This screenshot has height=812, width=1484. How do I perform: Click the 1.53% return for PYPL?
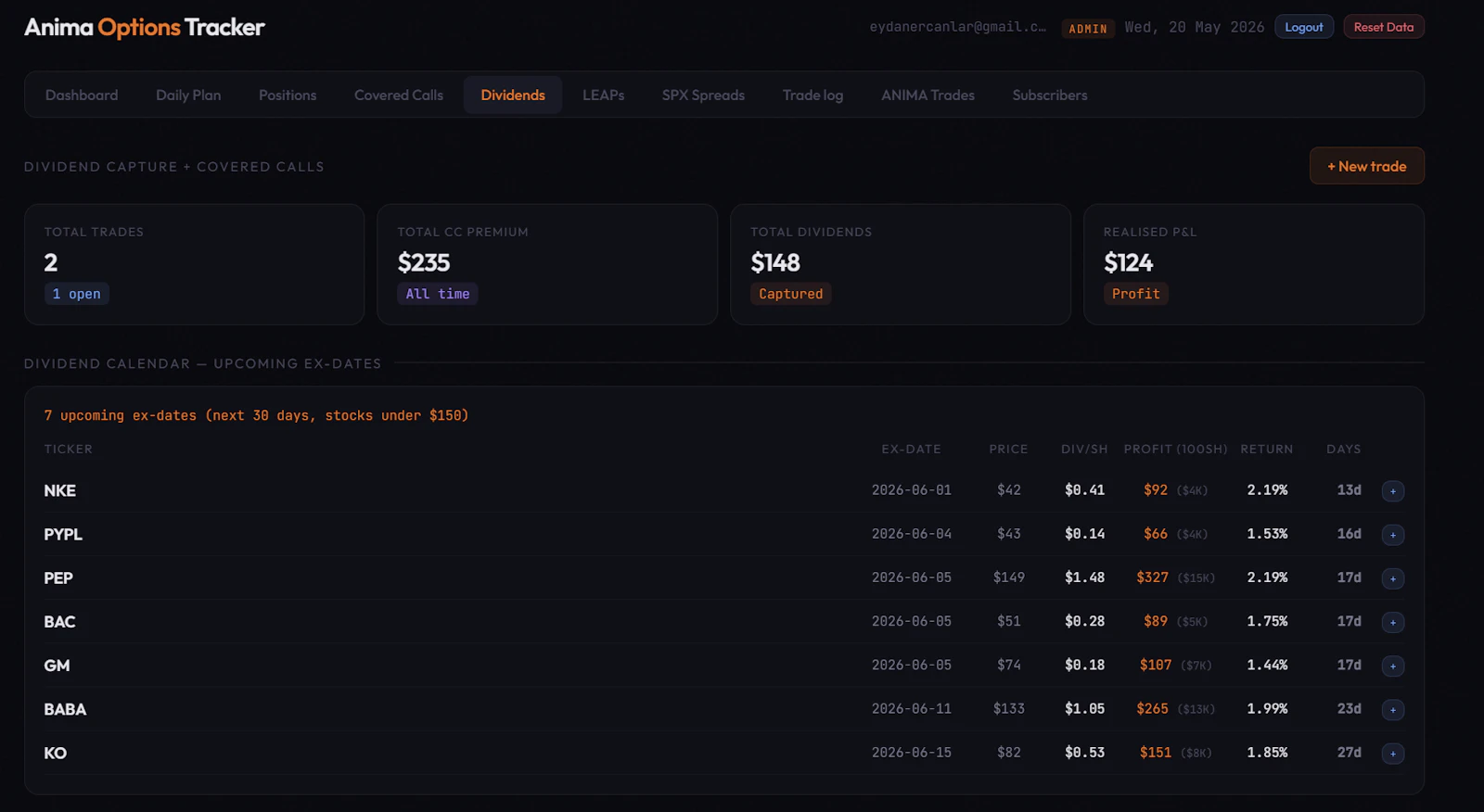pyautogui.click(x=1267, y=534)
